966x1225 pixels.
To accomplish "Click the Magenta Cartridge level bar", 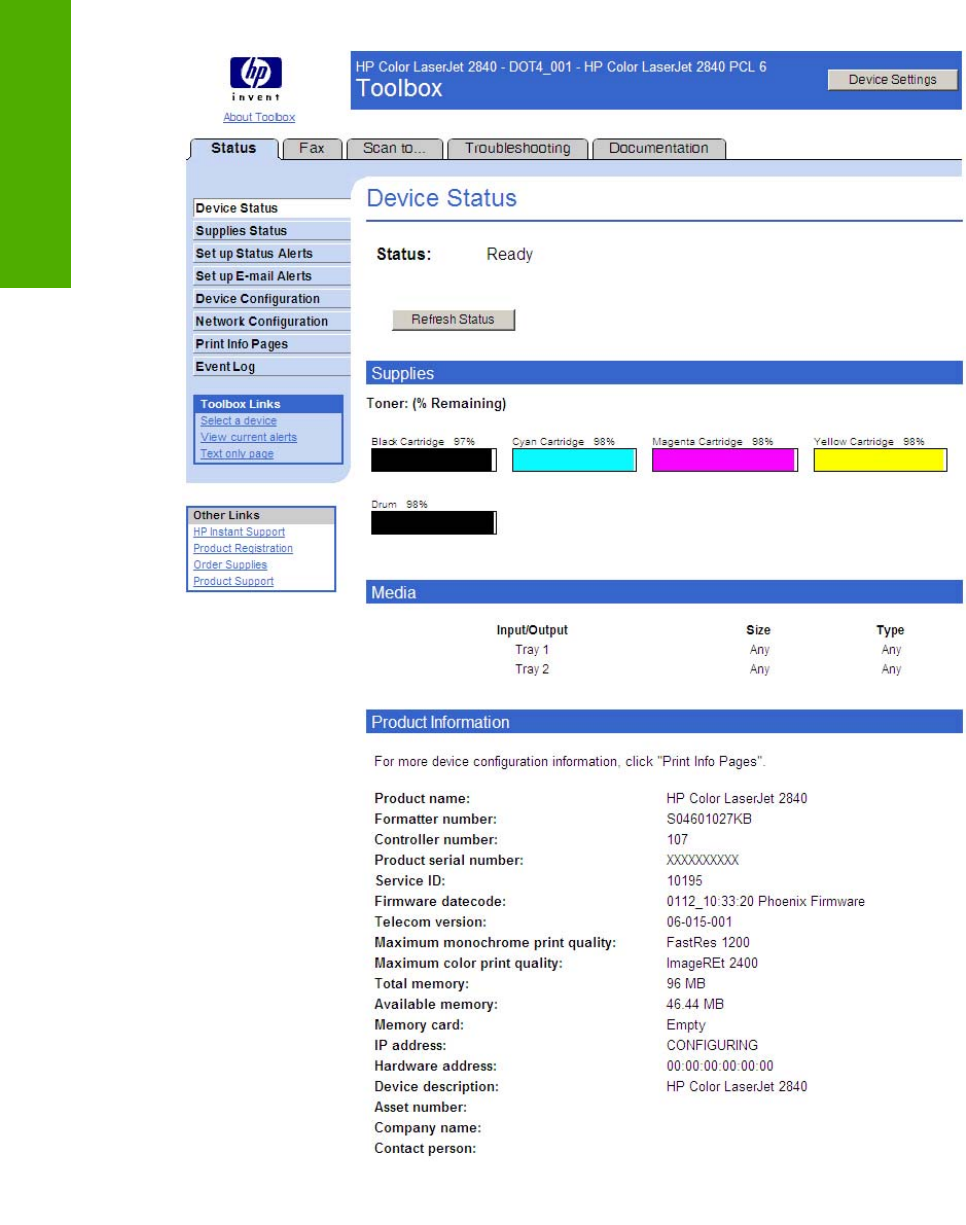I will click(x=724, y=460).
